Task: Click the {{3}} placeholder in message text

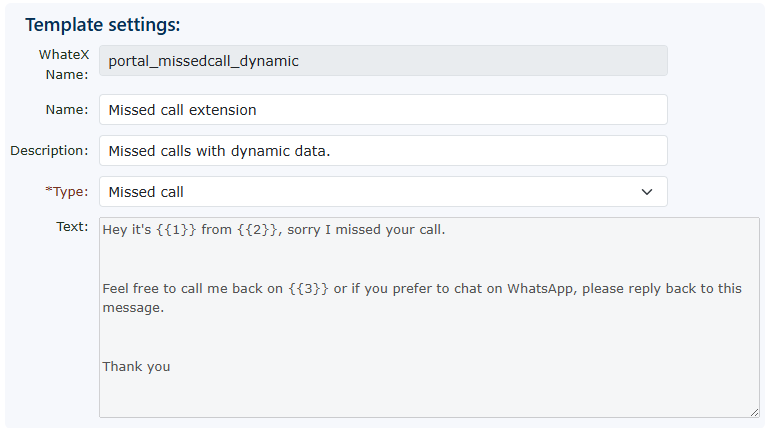Action: (309, 289)
